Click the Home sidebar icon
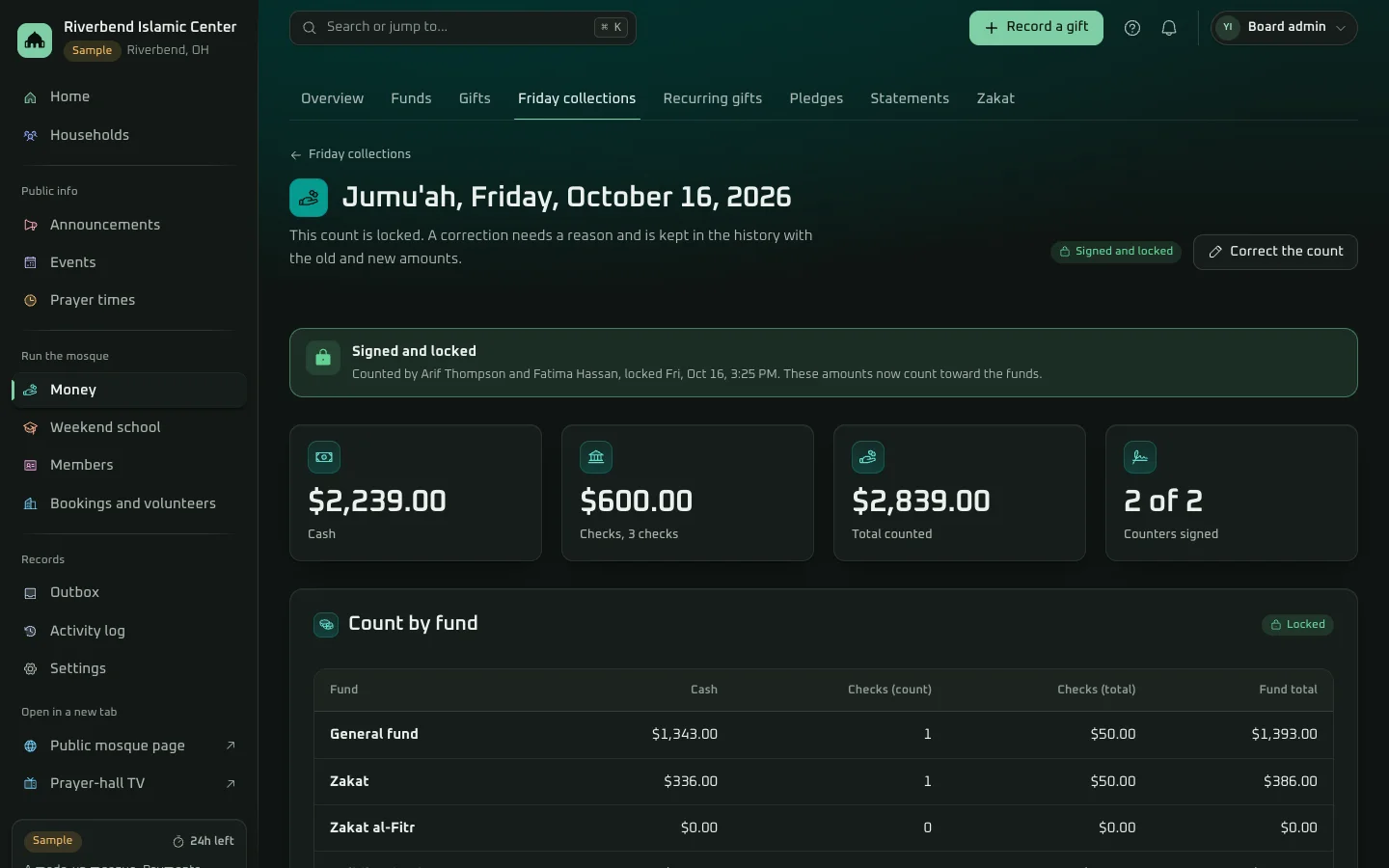This screenshot has height=868, width=1389. point(30,97)
